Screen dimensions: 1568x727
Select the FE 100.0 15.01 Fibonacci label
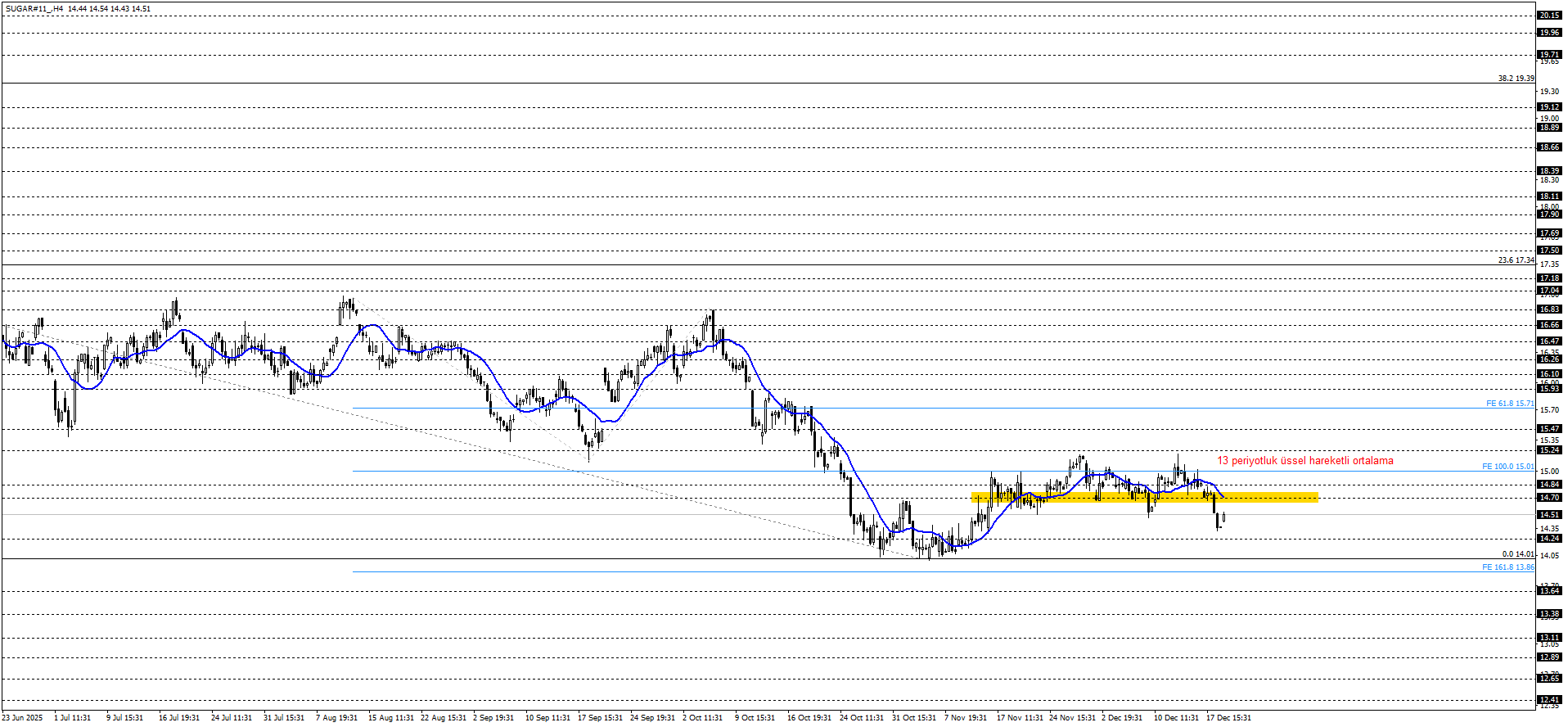1507,467
